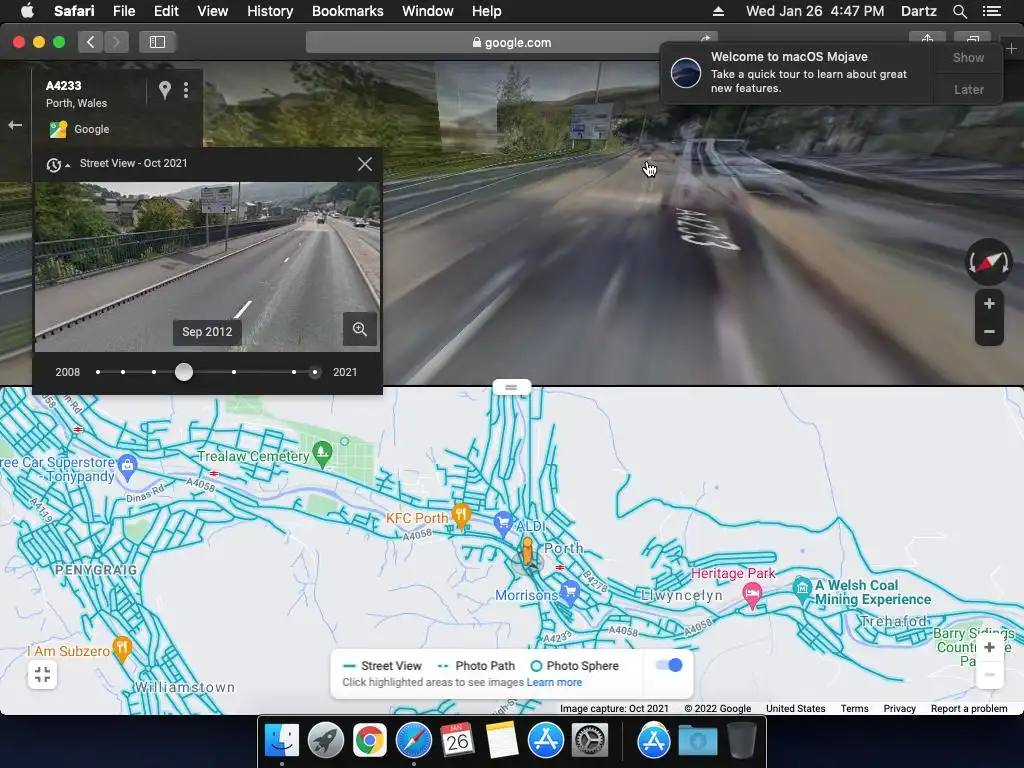This screenshot has width=1024, height=768.
Task: Zoom in on the Street View image
Action: (x=989, y=304)
